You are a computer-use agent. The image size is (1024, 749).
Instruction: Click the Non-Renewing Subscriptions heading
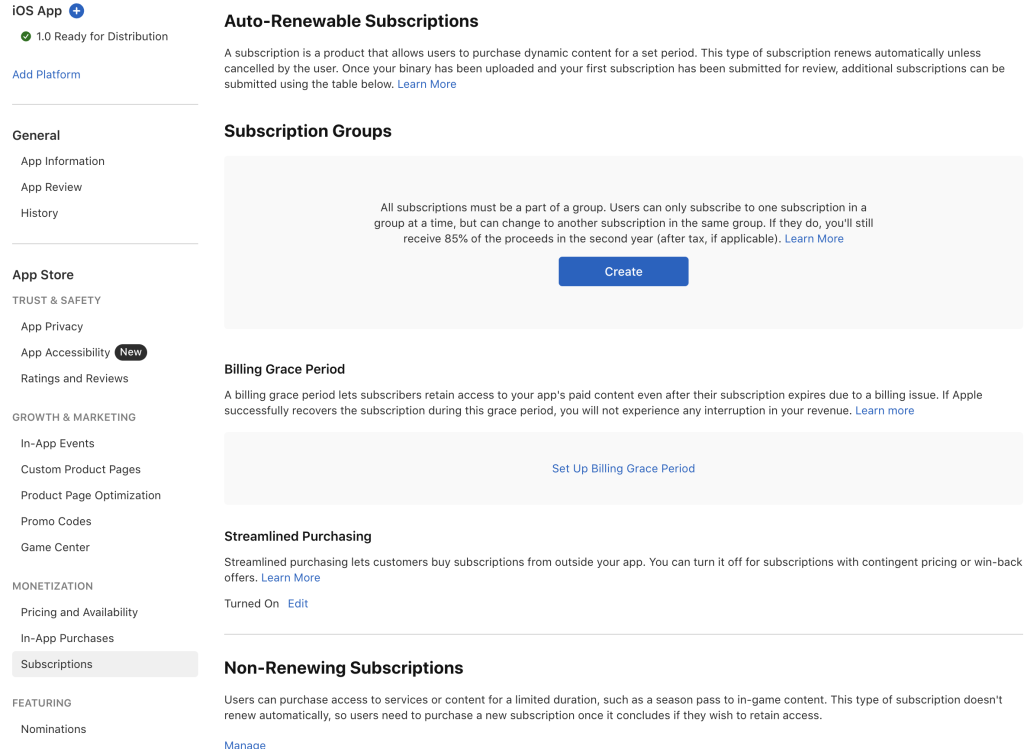click(344, 668)
